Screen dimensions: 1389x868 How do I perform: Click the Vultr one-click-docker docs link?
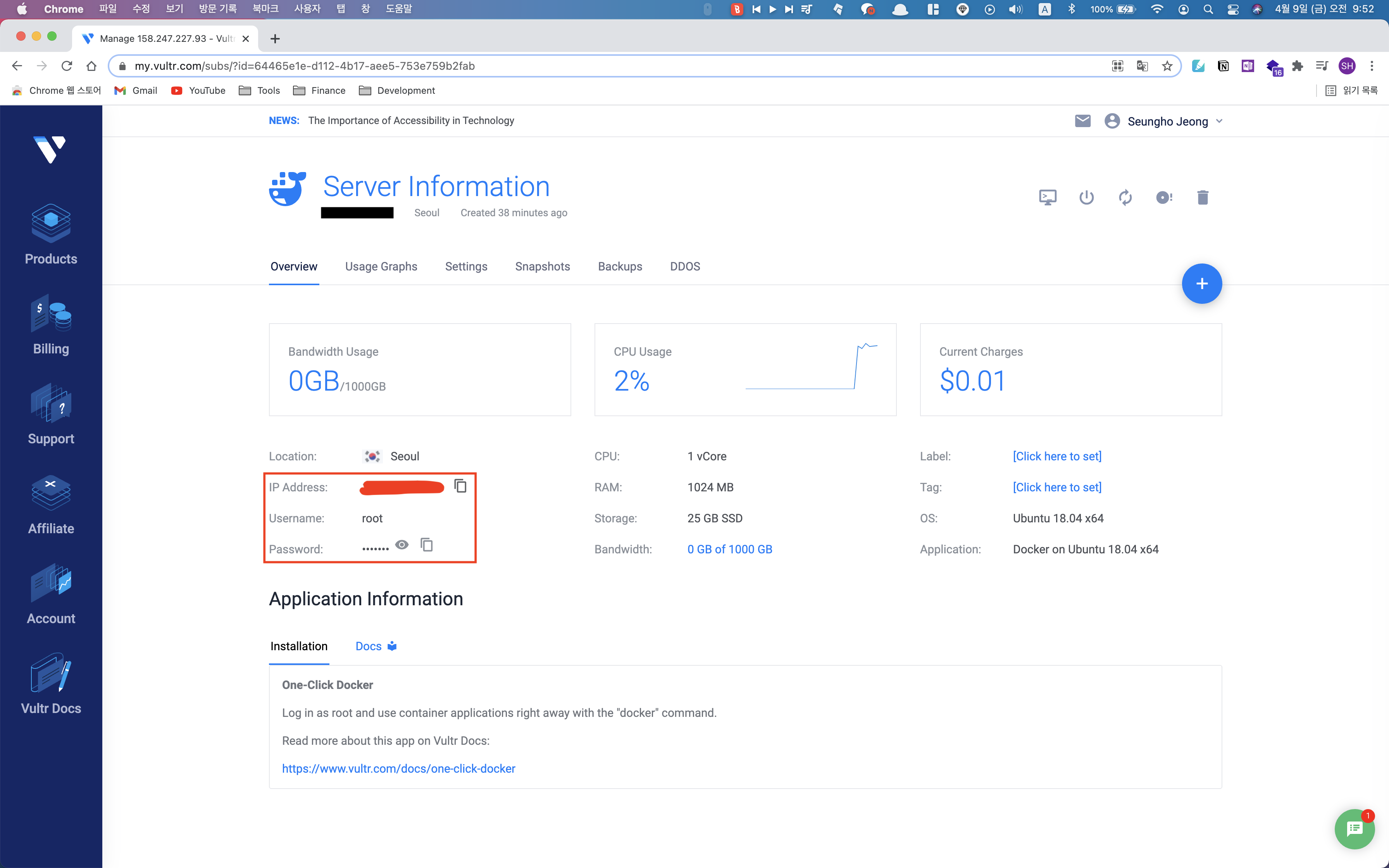click(398, 768)
